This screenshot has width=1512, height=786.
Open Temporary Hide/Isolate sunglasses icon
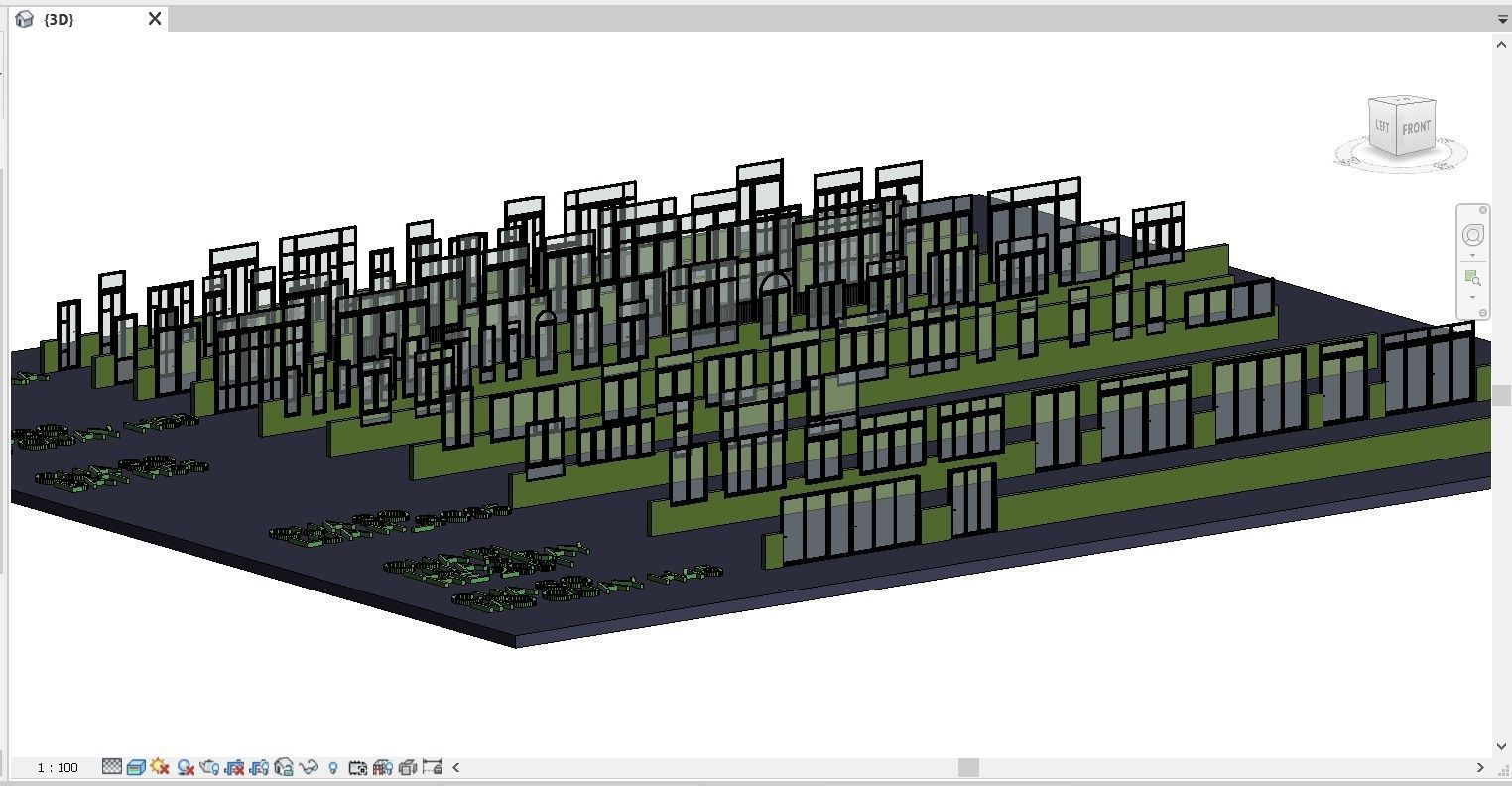[309, 767]
